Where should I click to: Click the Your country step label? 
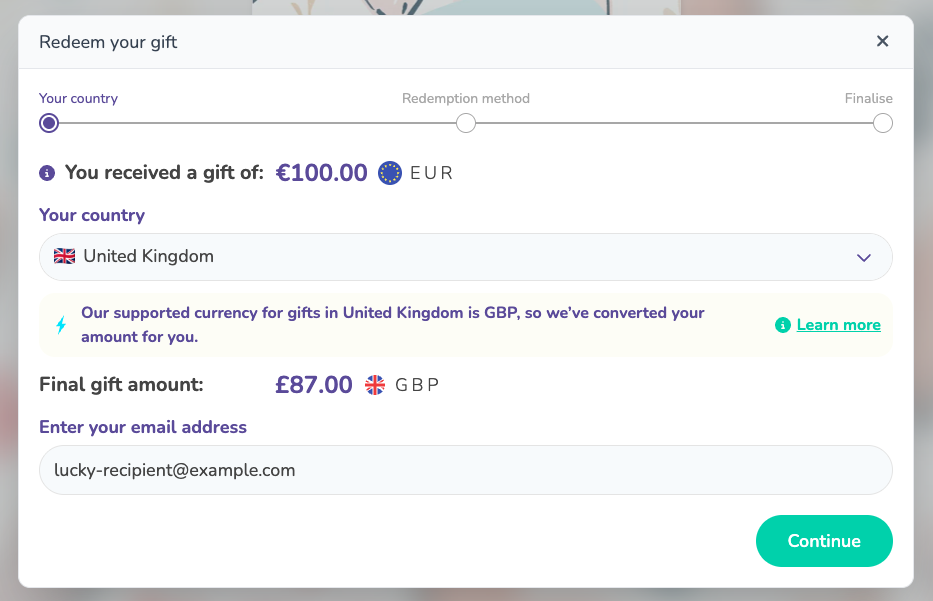[x=78, y=98]
